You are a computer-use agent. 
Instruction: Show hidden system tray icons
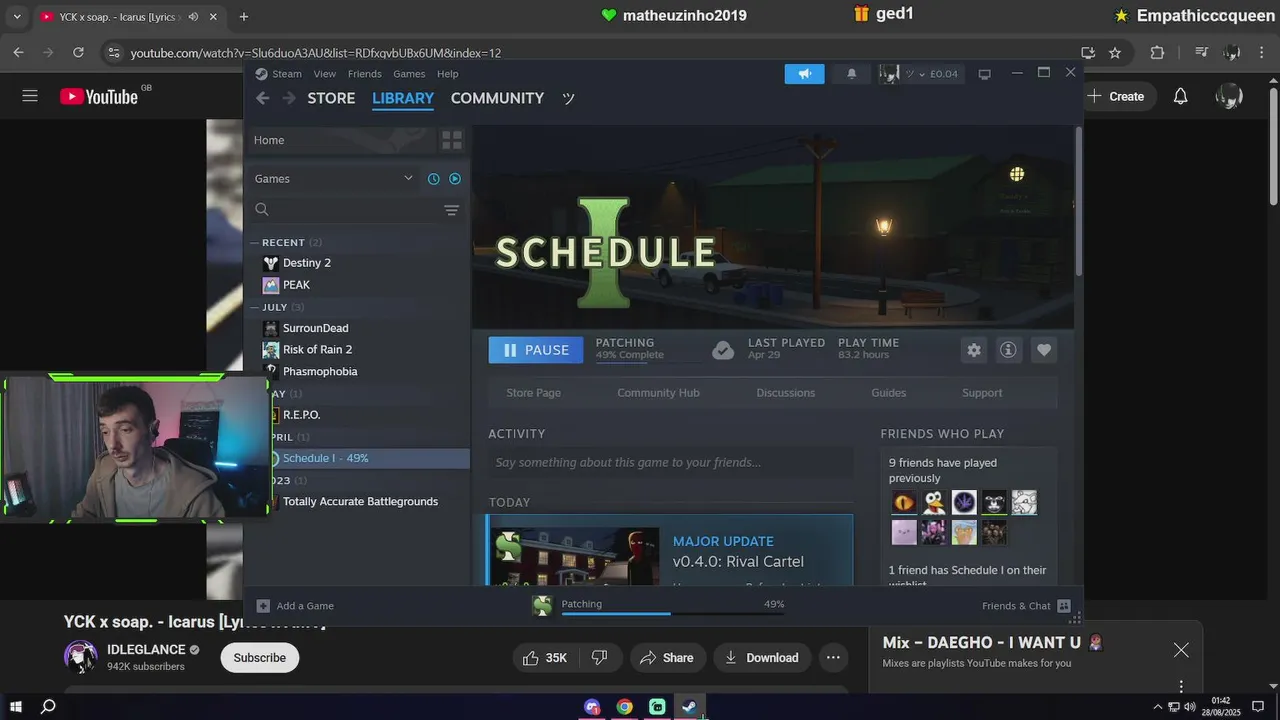(1158, 707)
